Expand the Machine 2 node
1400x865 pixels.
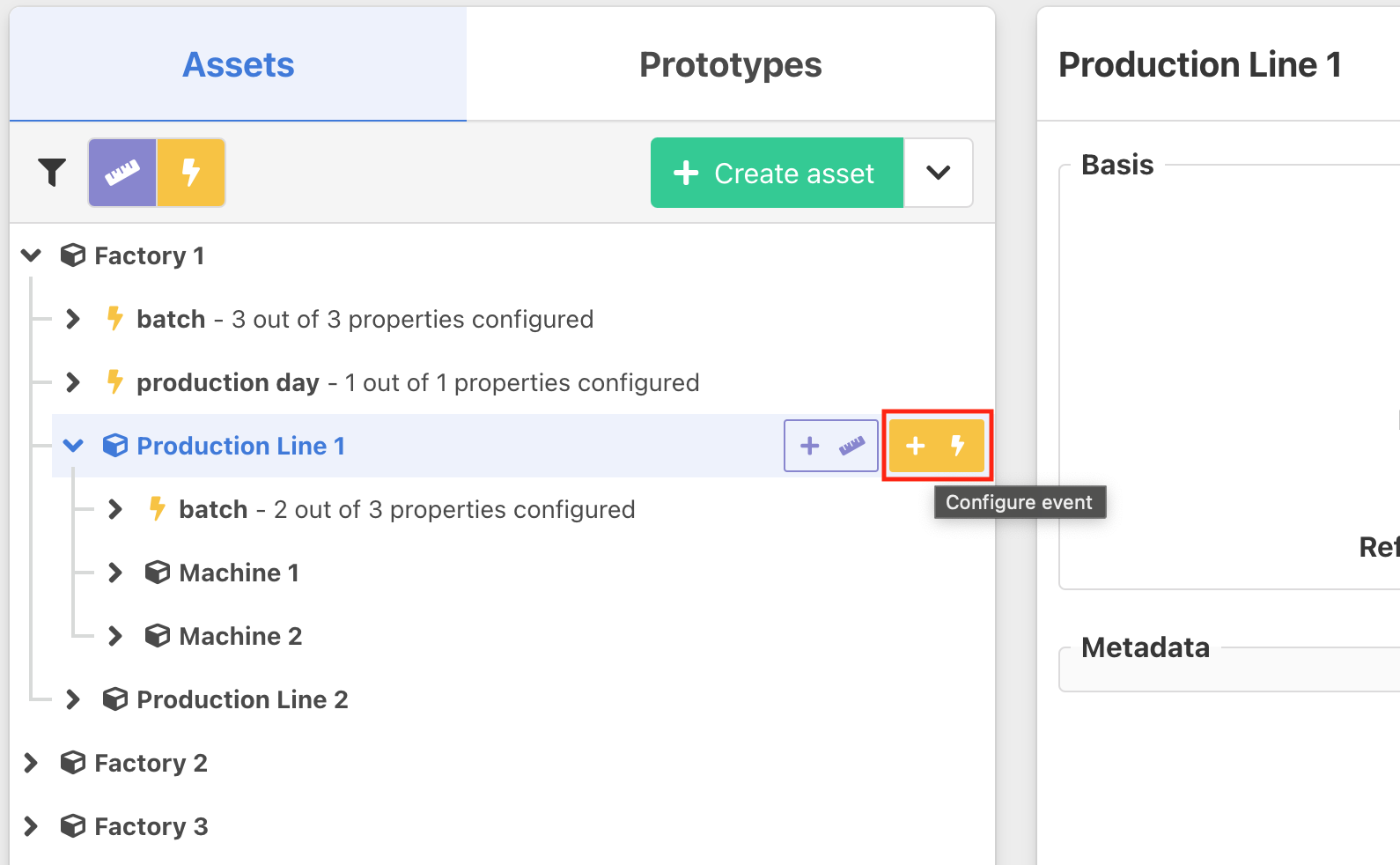(115, 636)
